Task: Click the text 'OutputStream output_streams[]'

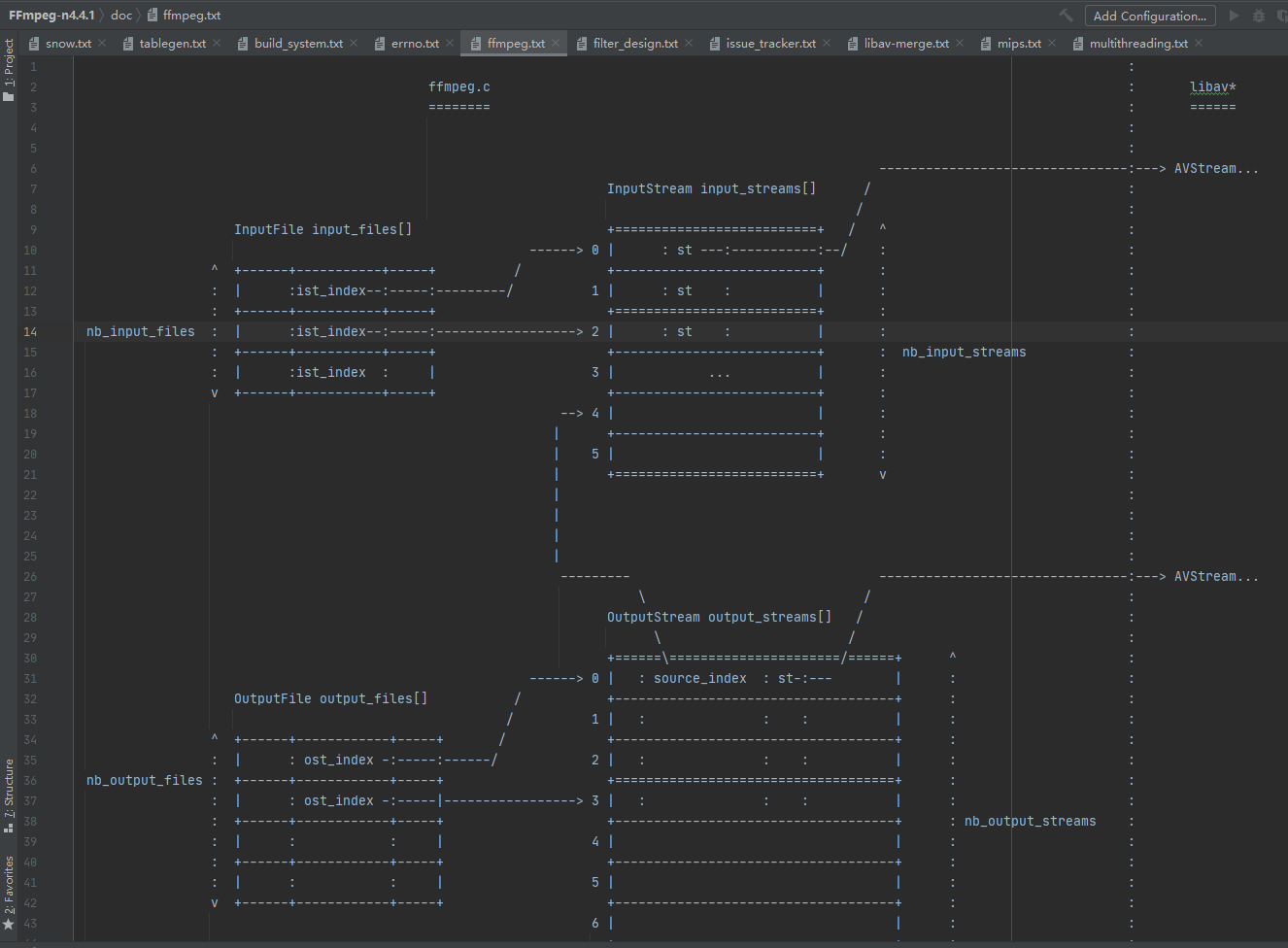Action: [x=720, y=617]
